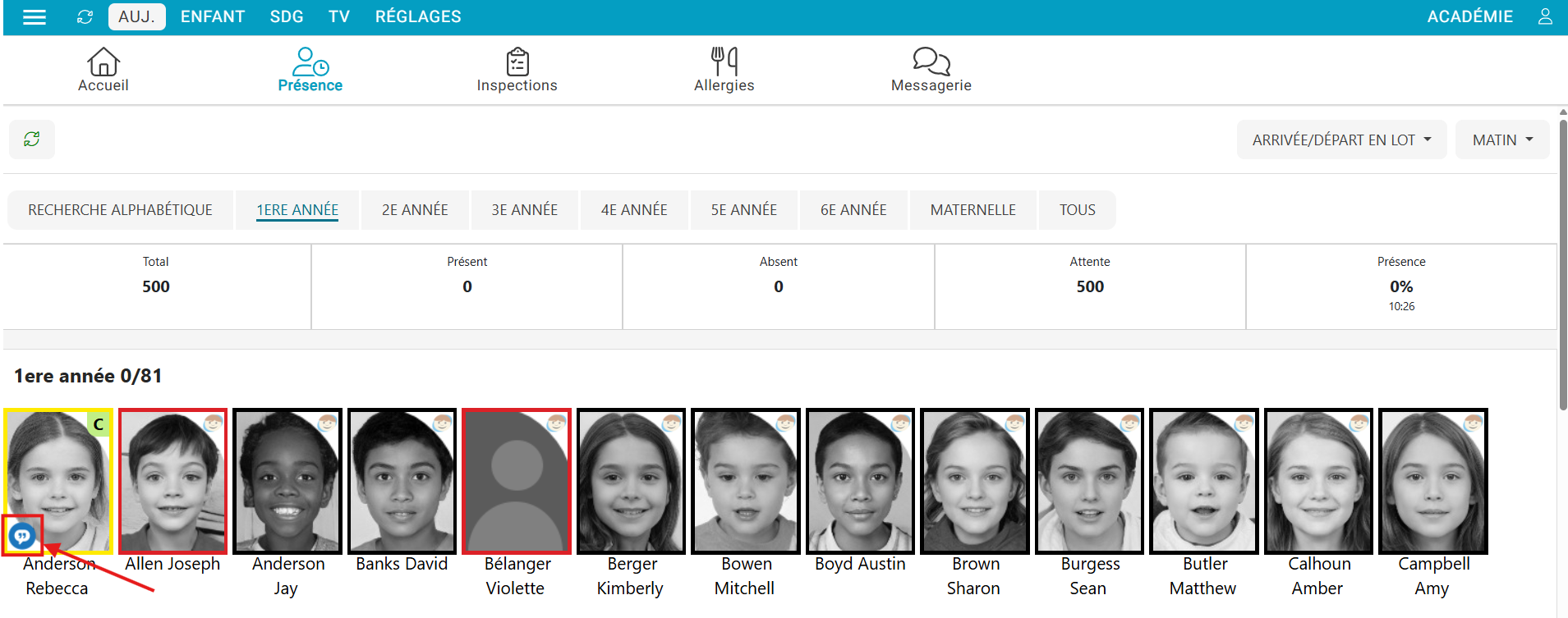Open message bubble on Anderson Rebecca's photo
1568x618 pixels.
pyautogui.click(x=22, y=536)
